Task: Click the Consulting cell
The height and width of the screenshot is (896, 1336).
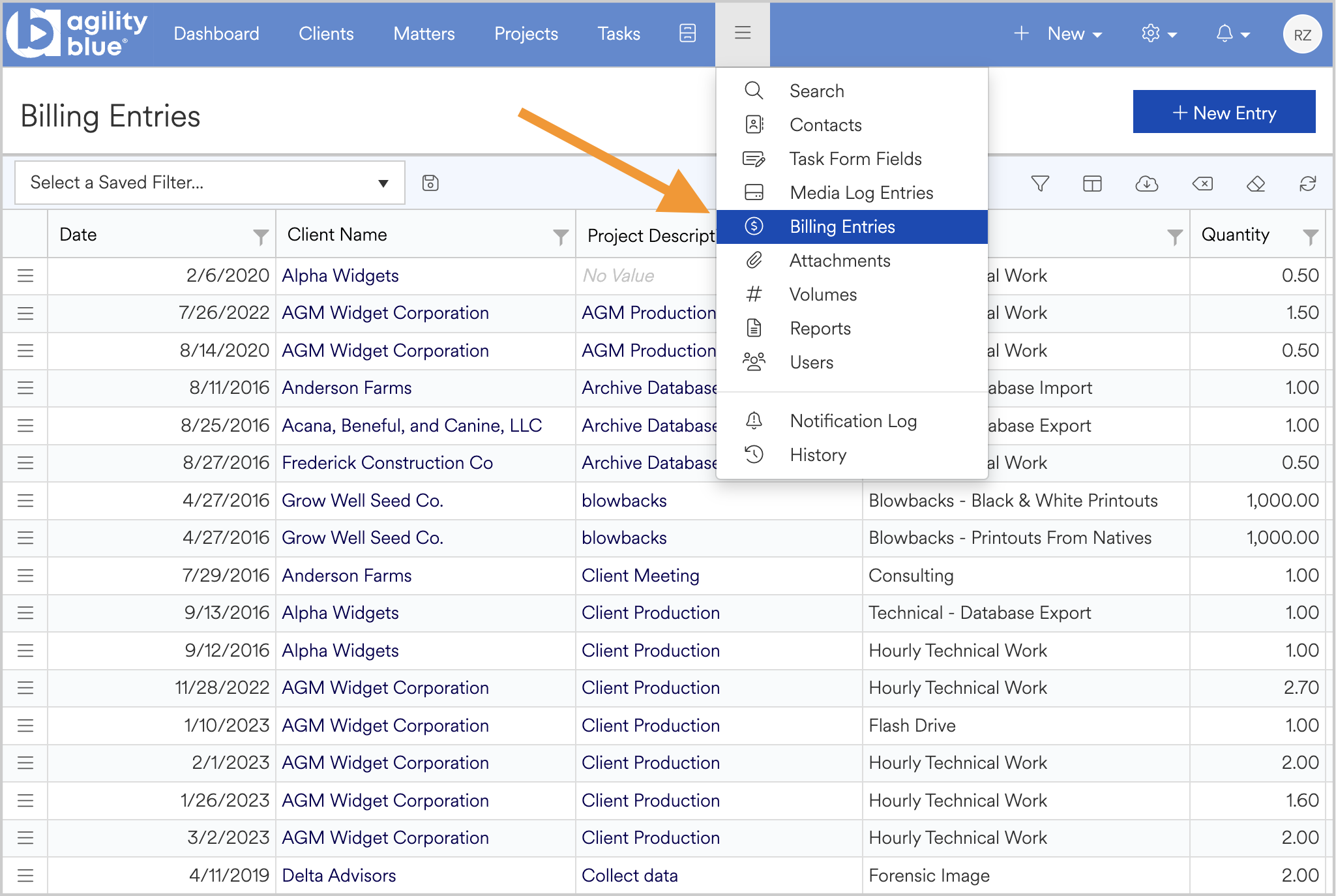Action: coord(1026,576)
